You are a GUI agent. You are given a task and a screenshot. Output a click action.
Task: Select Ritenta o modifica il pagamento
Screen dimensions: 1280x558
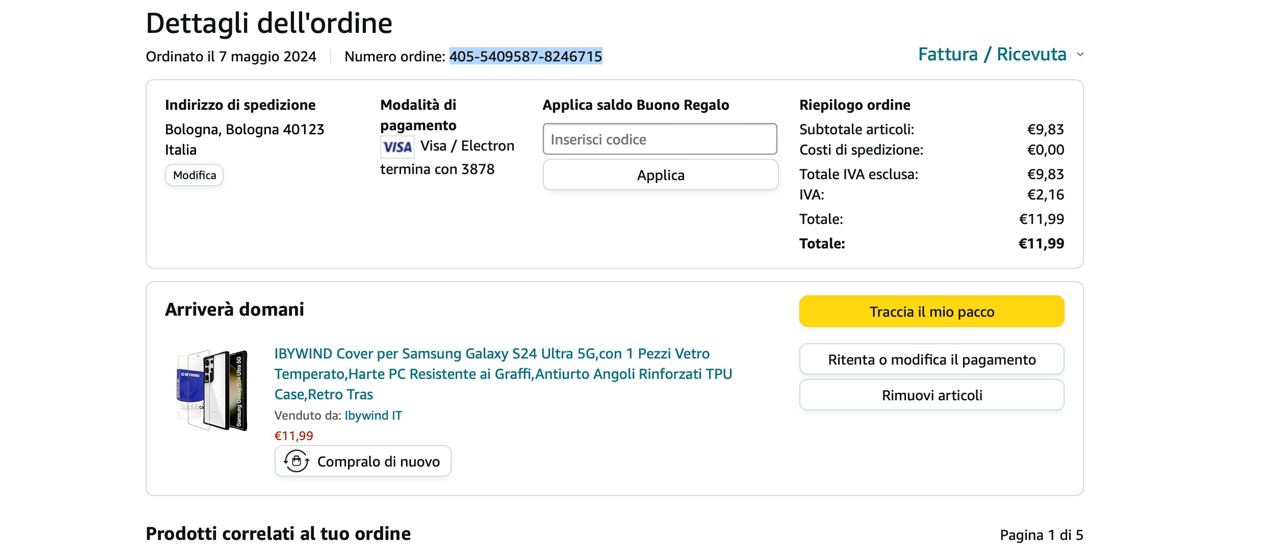(931, 360)
